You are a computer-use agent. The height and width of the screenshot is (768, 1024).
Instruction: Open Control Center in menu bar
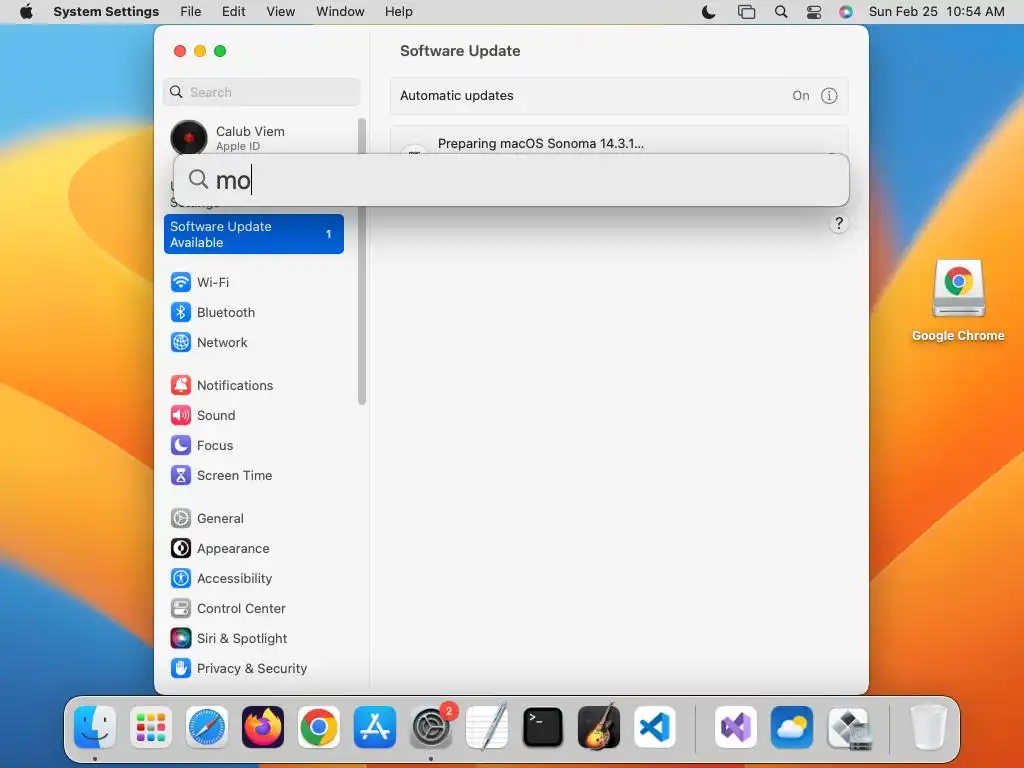(x=814, y=12)
